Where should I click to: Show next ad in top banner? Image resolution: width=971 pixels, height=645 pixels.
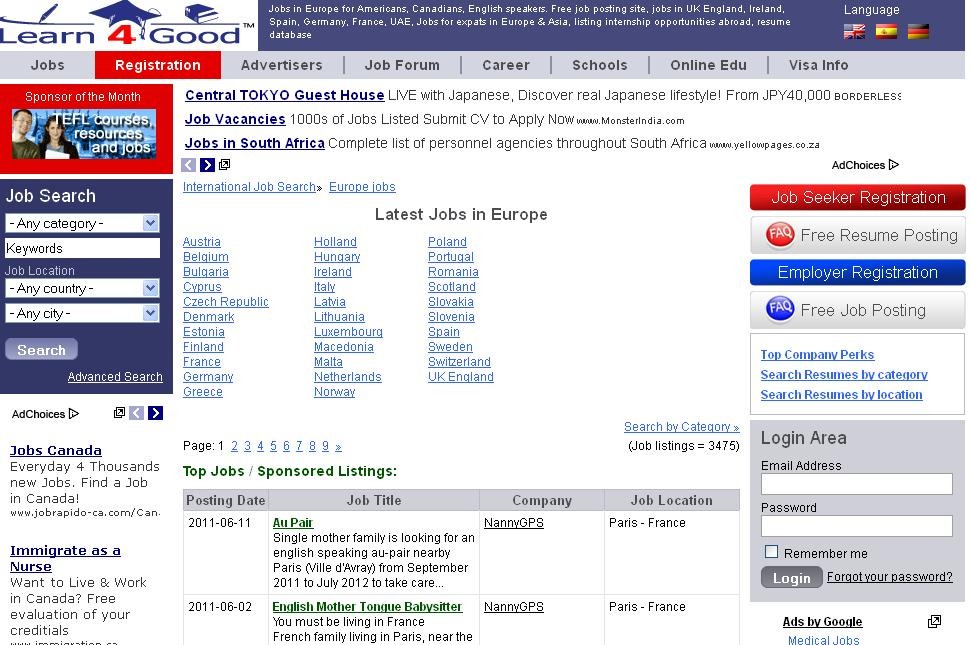[x=207, y=165]
